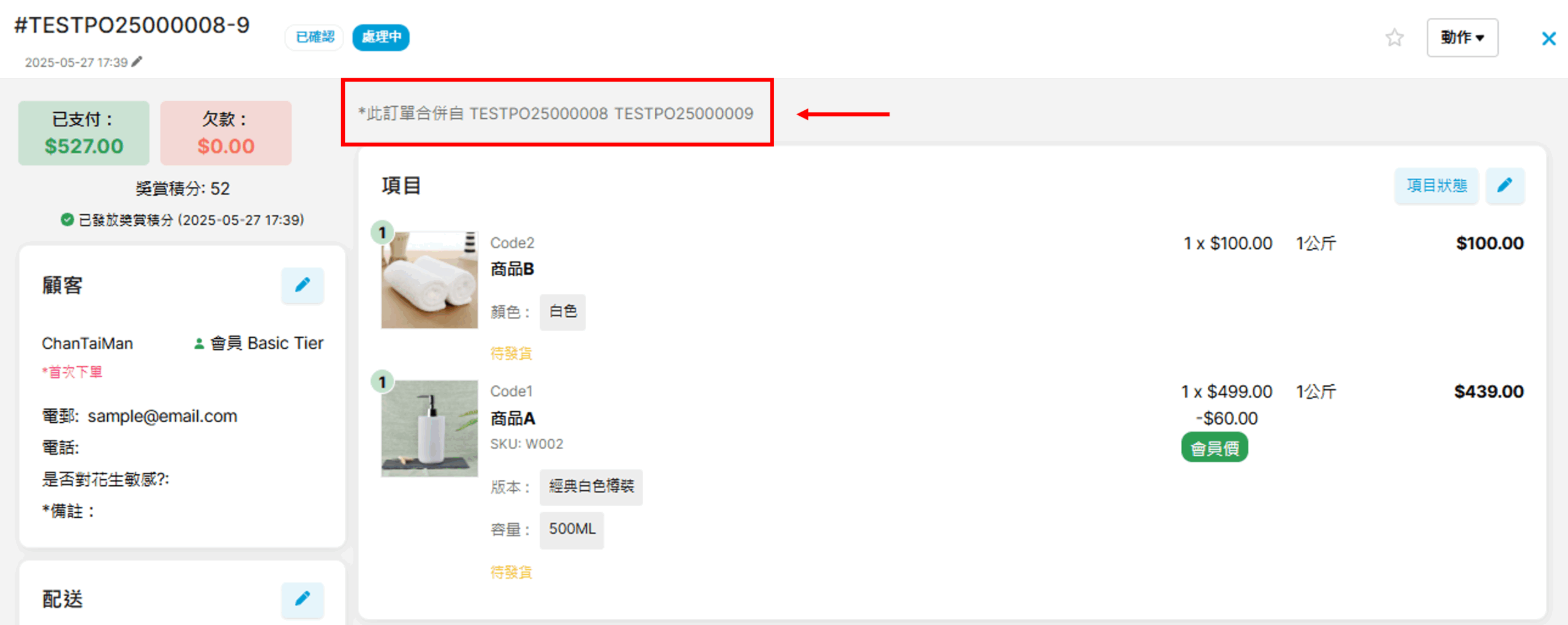Edit delivery section pencil button

pyautogui.click(x=302, y=599)
